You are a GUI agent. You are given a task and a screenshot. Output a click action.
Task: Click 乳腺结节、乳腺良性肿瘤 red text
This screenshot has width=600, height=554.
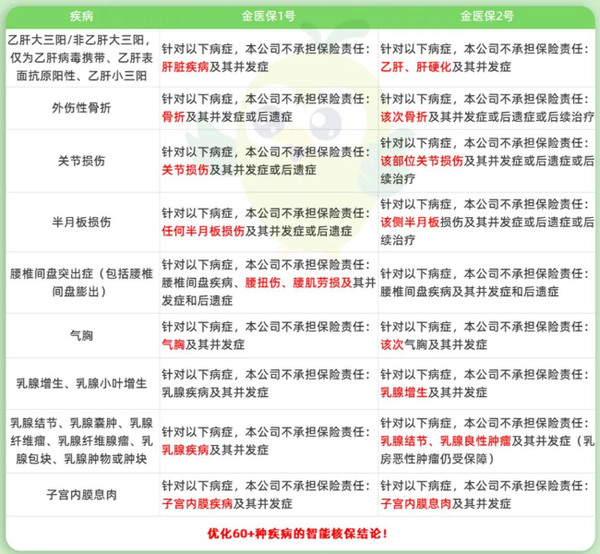click(x=445, y=441)
